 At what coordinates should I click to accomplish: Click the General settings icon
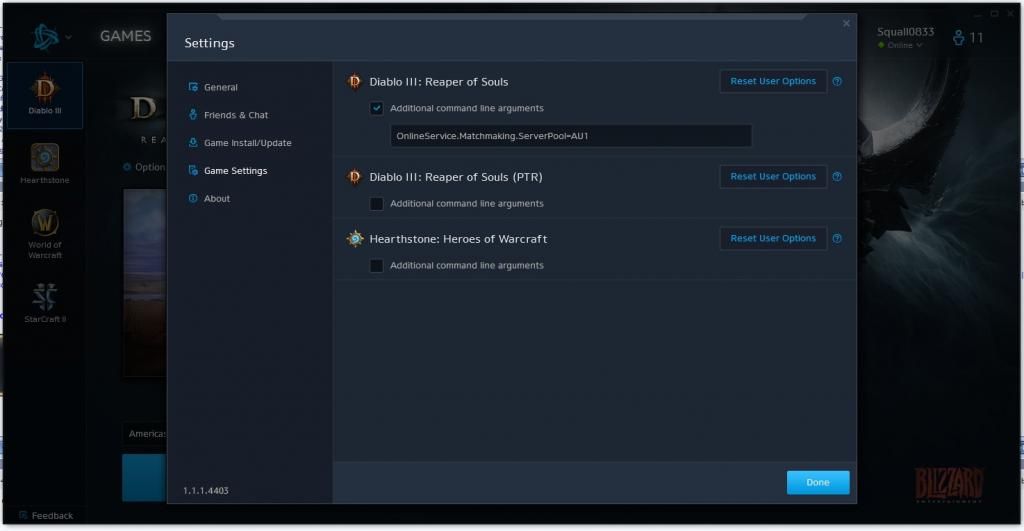[193, 87]
